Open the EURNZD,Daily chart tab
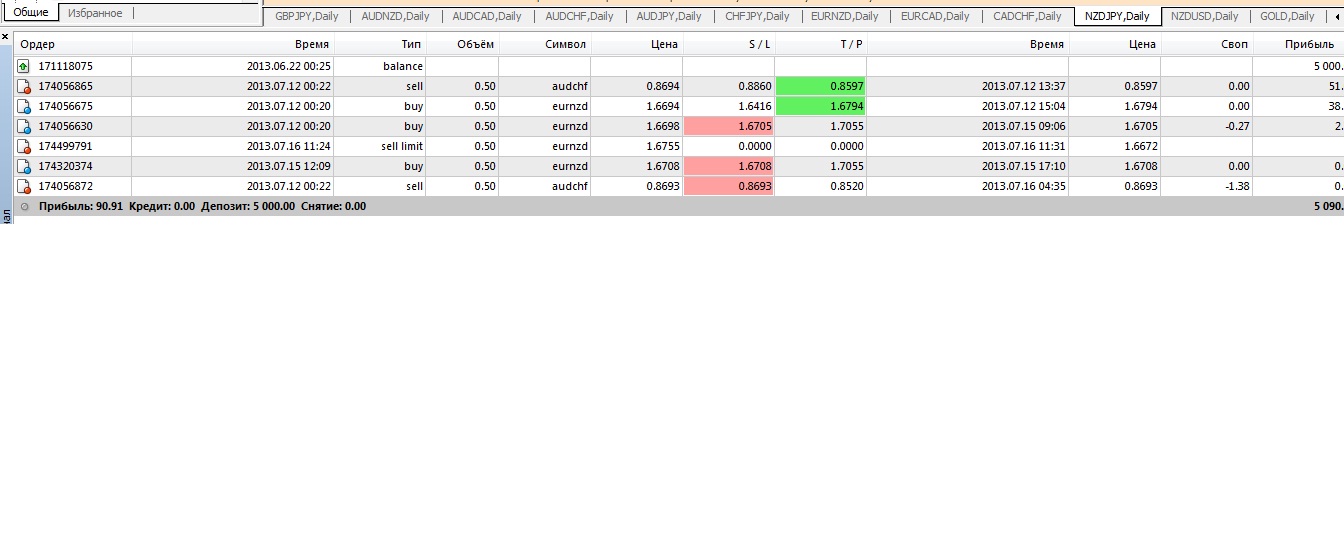 tap(845, 16)
